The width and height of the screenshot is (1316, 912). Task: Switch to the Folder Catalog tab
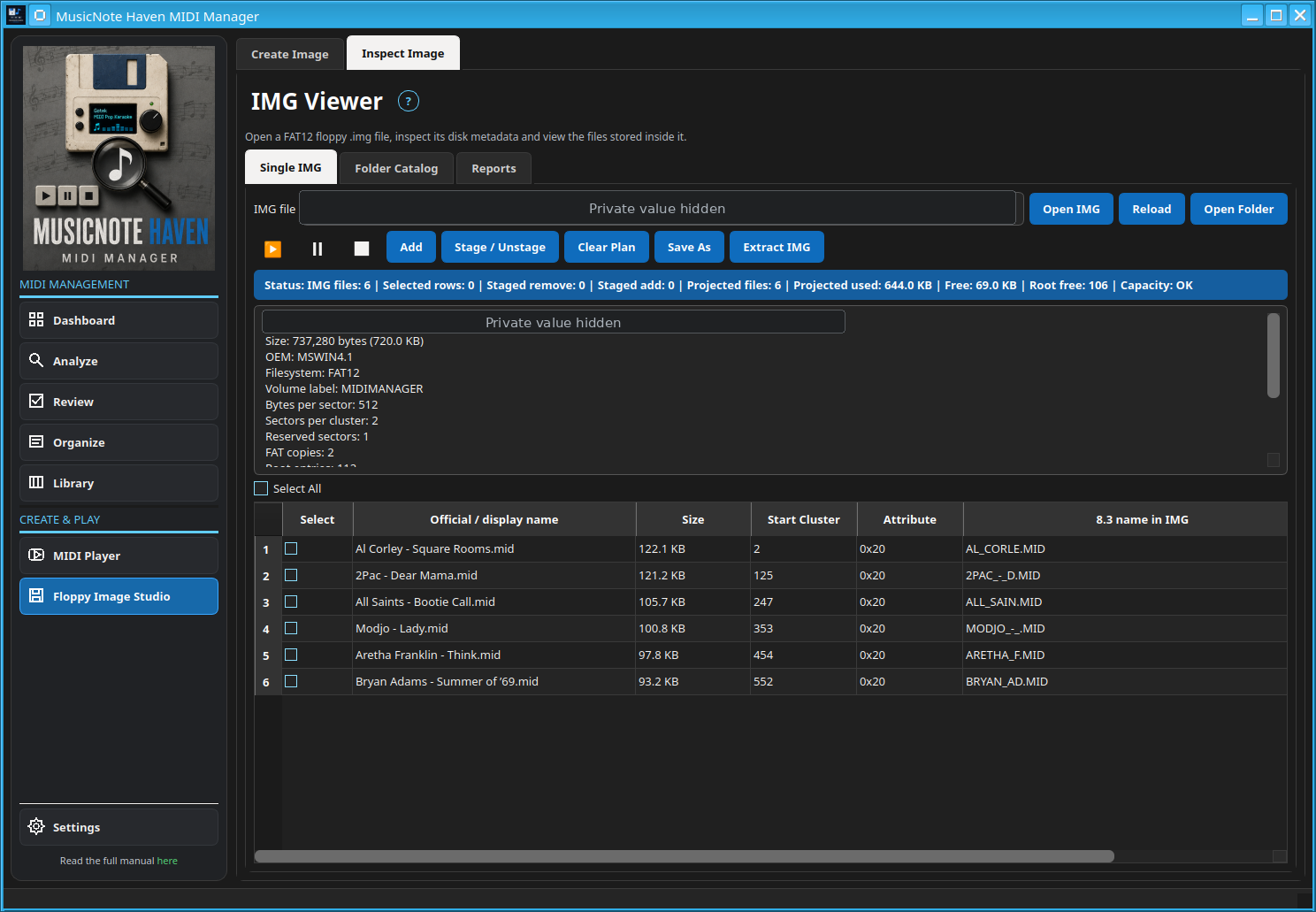pyautogui.click(x=396, y=168)
